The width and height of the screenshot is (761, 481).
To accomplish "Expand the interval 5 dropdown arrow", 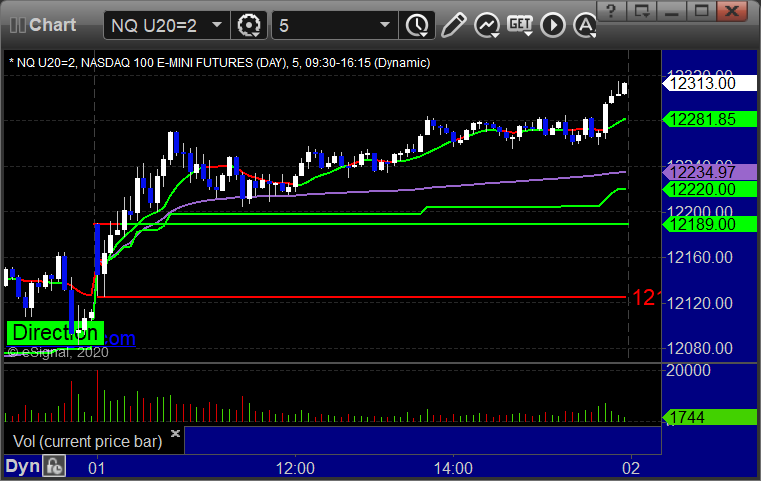I will [x=385, y=25].
